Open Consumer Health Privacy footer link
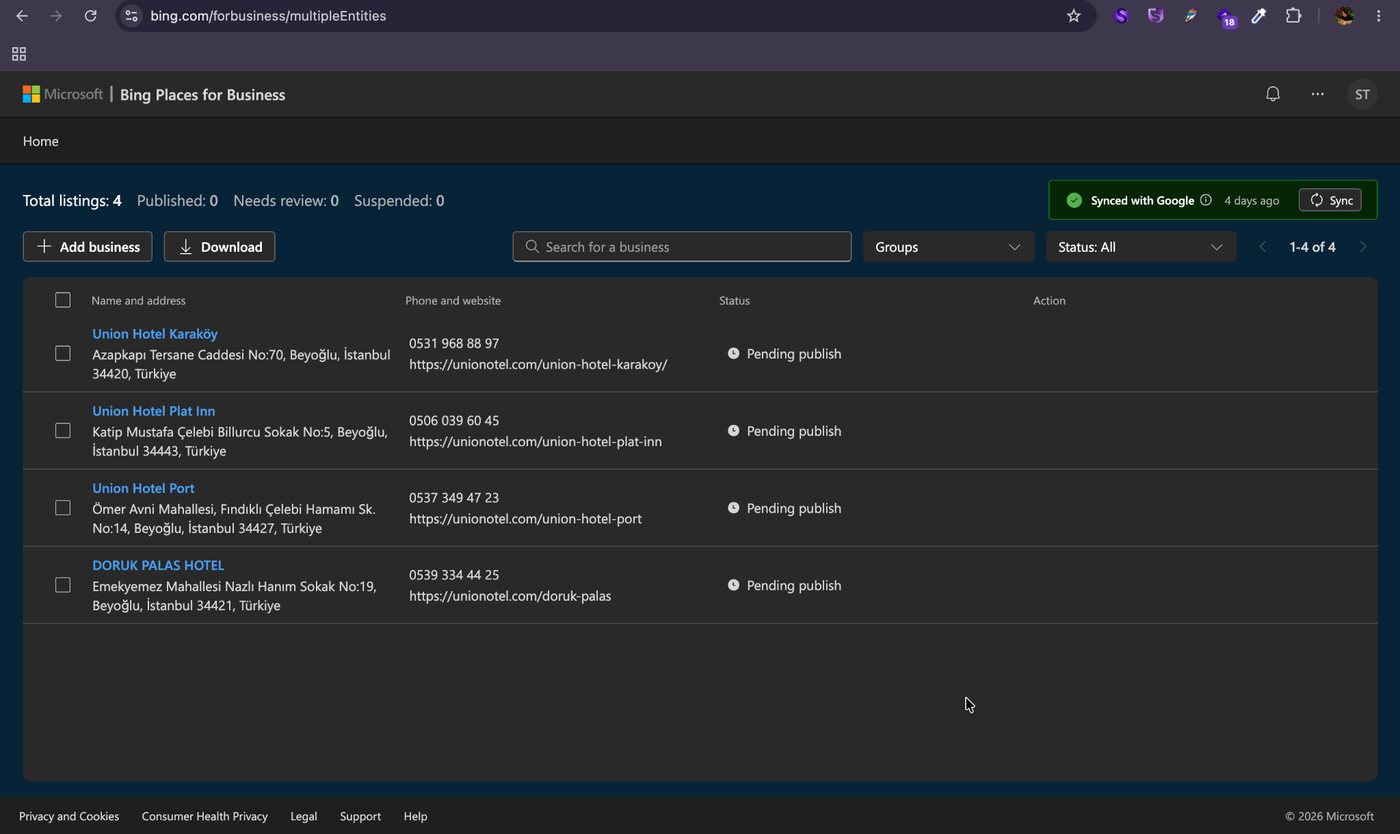Viewport: 1400px width, 834px height. (x=205, y=816)
